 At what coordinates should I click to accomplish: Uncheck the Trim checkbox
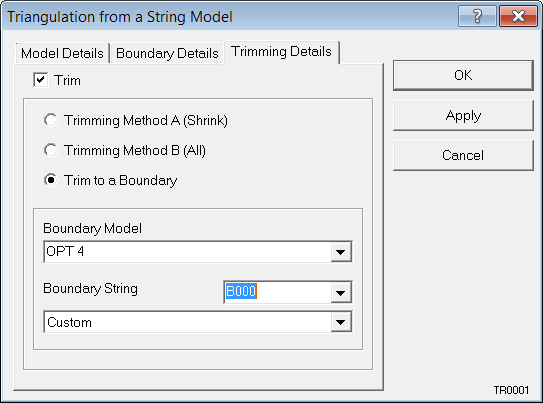pos(41,80)
